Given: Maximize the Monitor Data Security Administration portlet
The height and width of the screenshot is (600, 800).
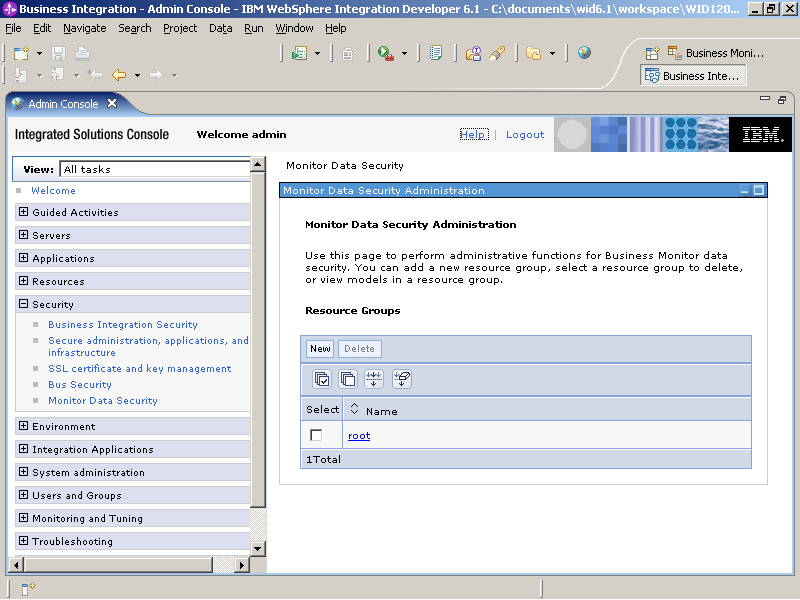Looking at the screenshot, I should [x=759, y=190].
